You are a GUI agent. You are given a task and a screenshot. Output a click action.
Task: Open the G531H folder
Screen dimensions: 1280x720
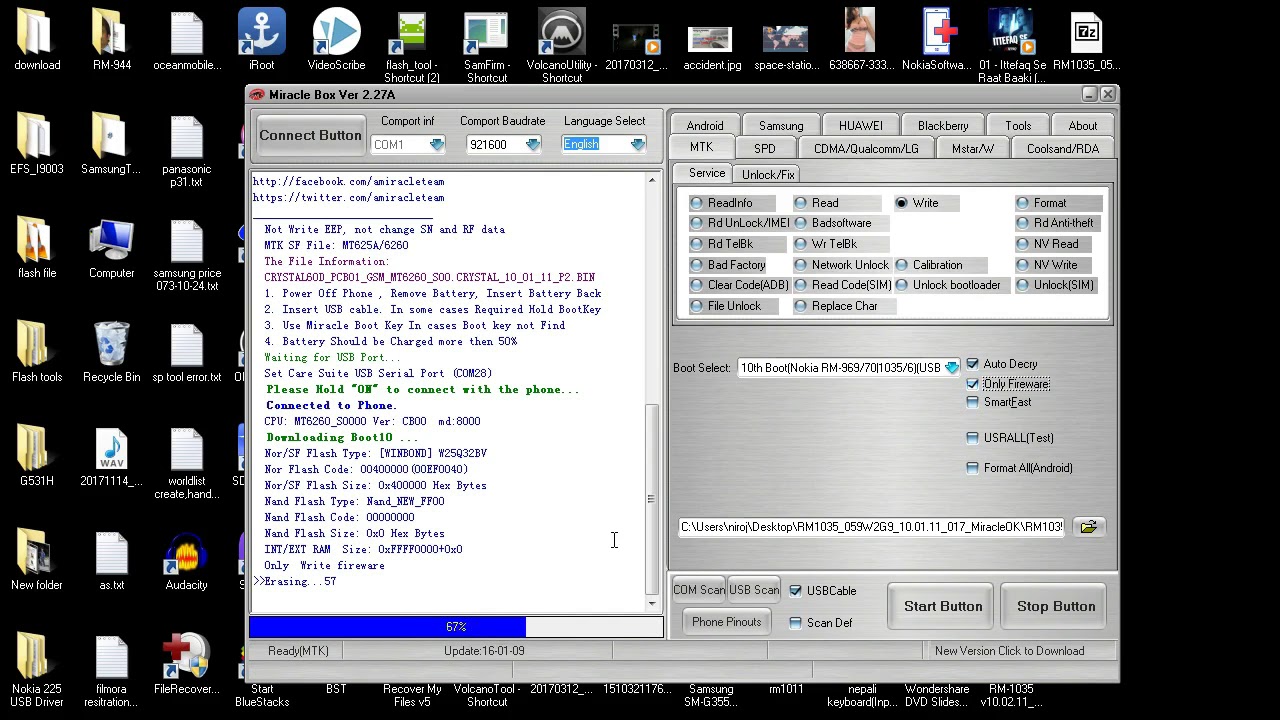point(37,456)
